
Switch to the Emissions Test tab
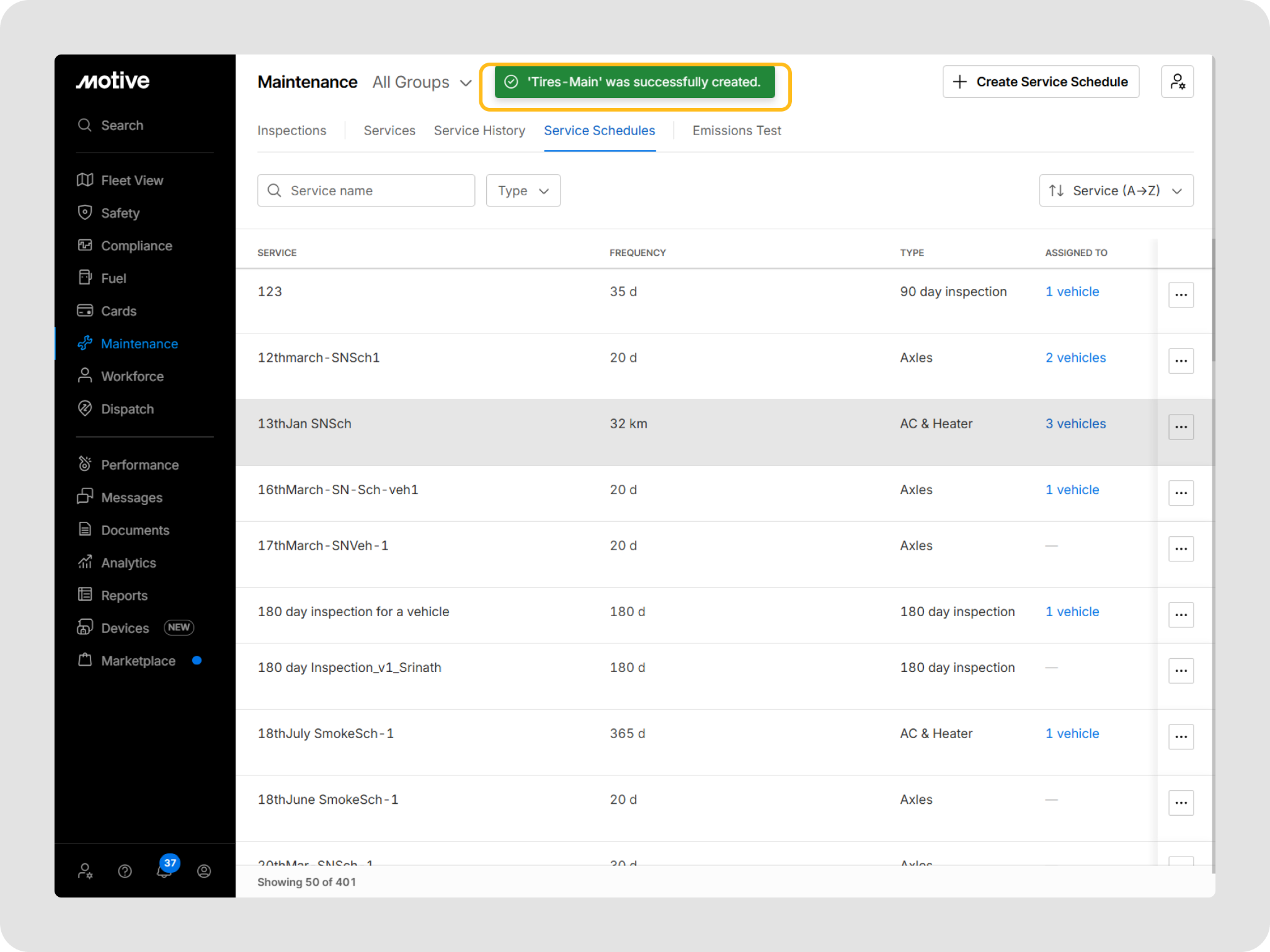click(736, 131)
